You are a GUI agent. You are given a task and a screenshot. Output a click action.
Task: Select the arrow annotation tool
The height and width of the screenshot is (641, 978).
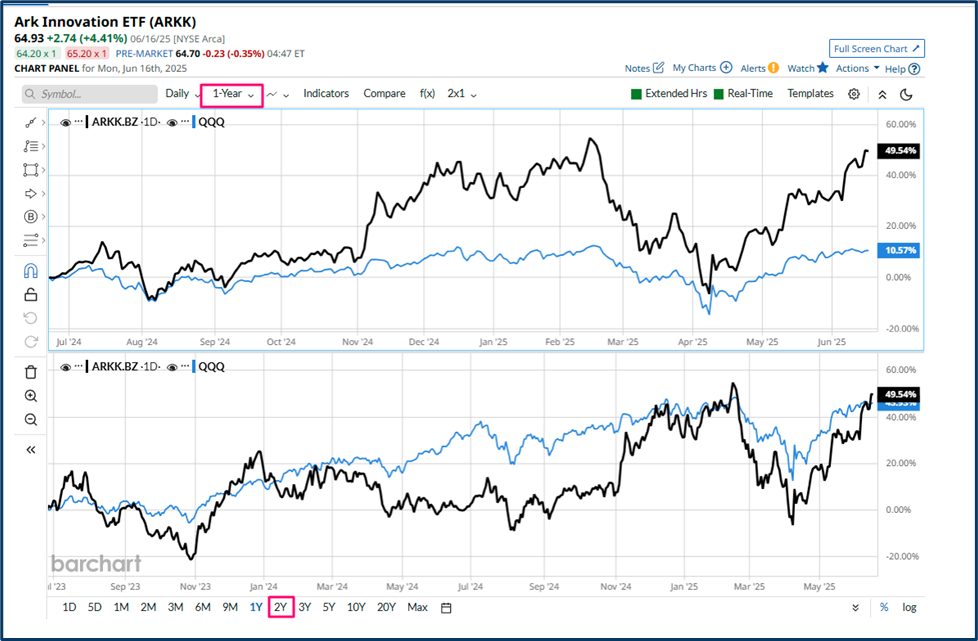pyautogui.click(x=31, y=193)
